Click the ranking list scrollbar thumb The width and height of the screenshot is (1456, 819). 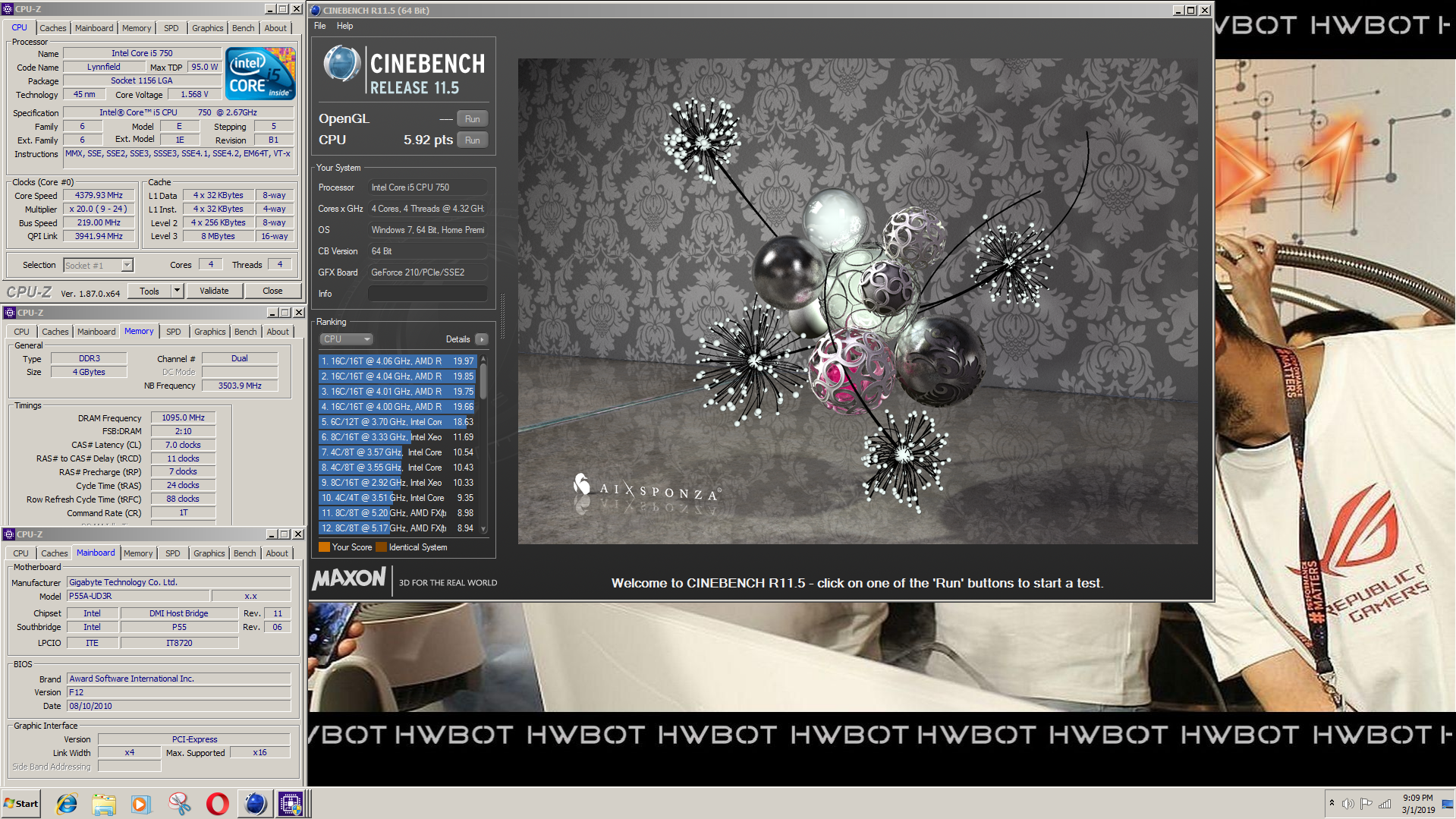click(x=483, y=382)
